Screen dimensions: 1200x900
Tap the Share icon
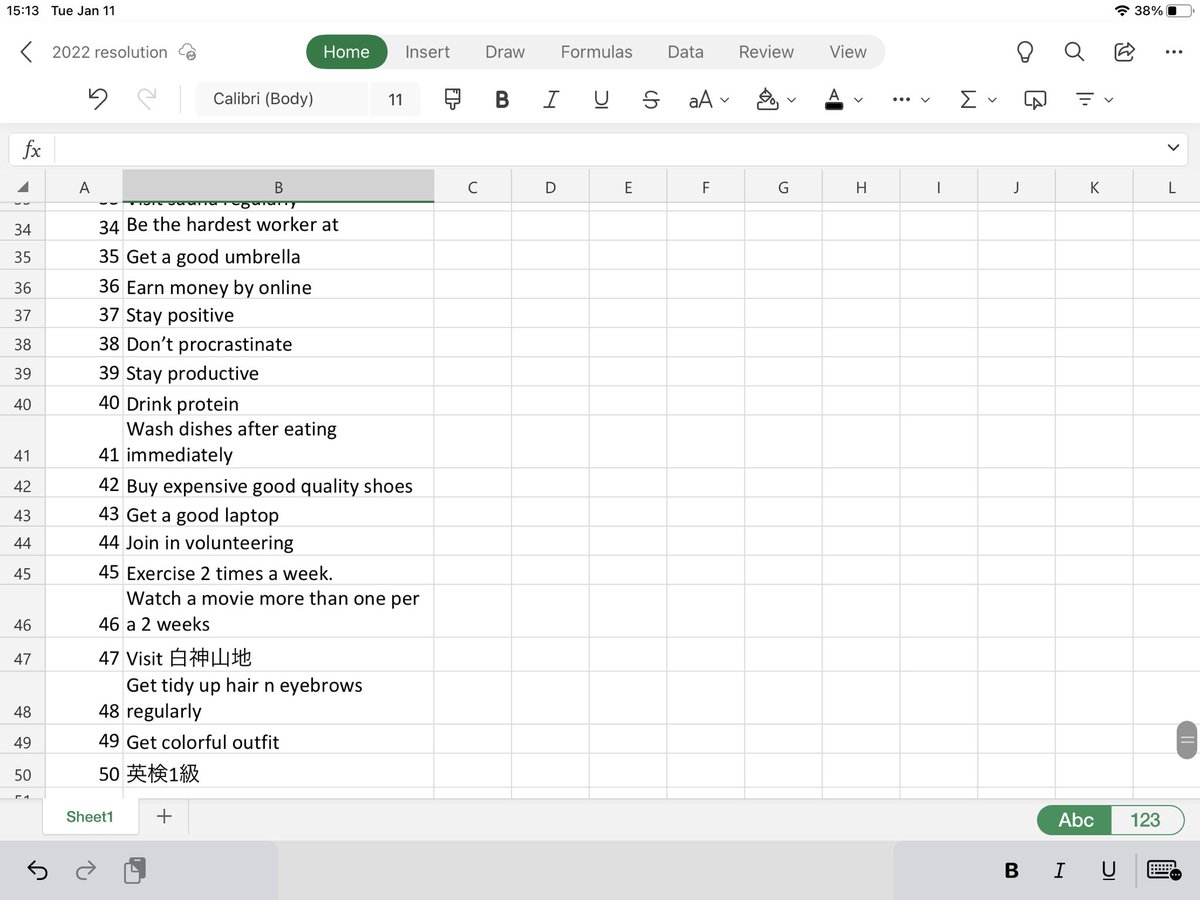pyautogui.click(x=1124, y=52)
